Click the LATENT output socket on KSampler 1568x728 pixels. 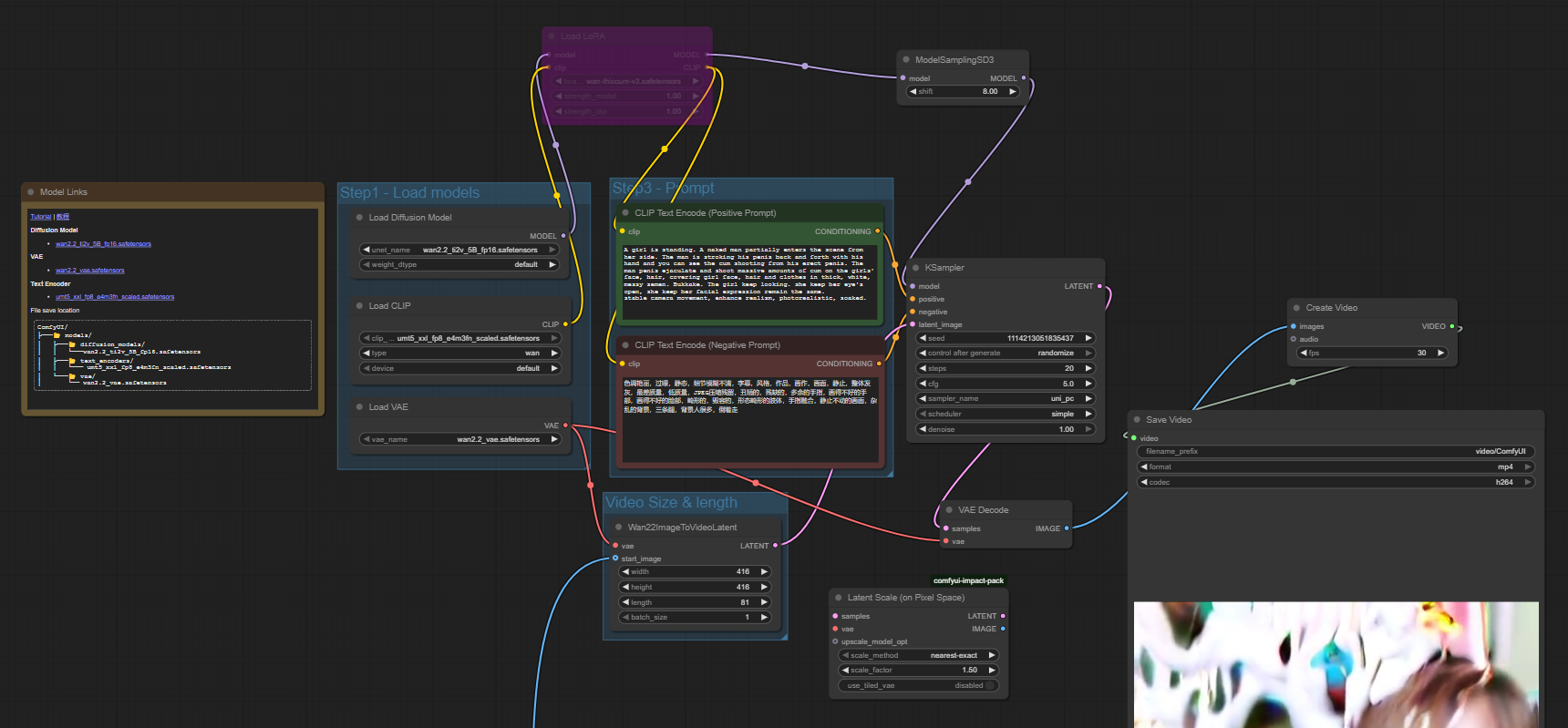point(1099,286)
